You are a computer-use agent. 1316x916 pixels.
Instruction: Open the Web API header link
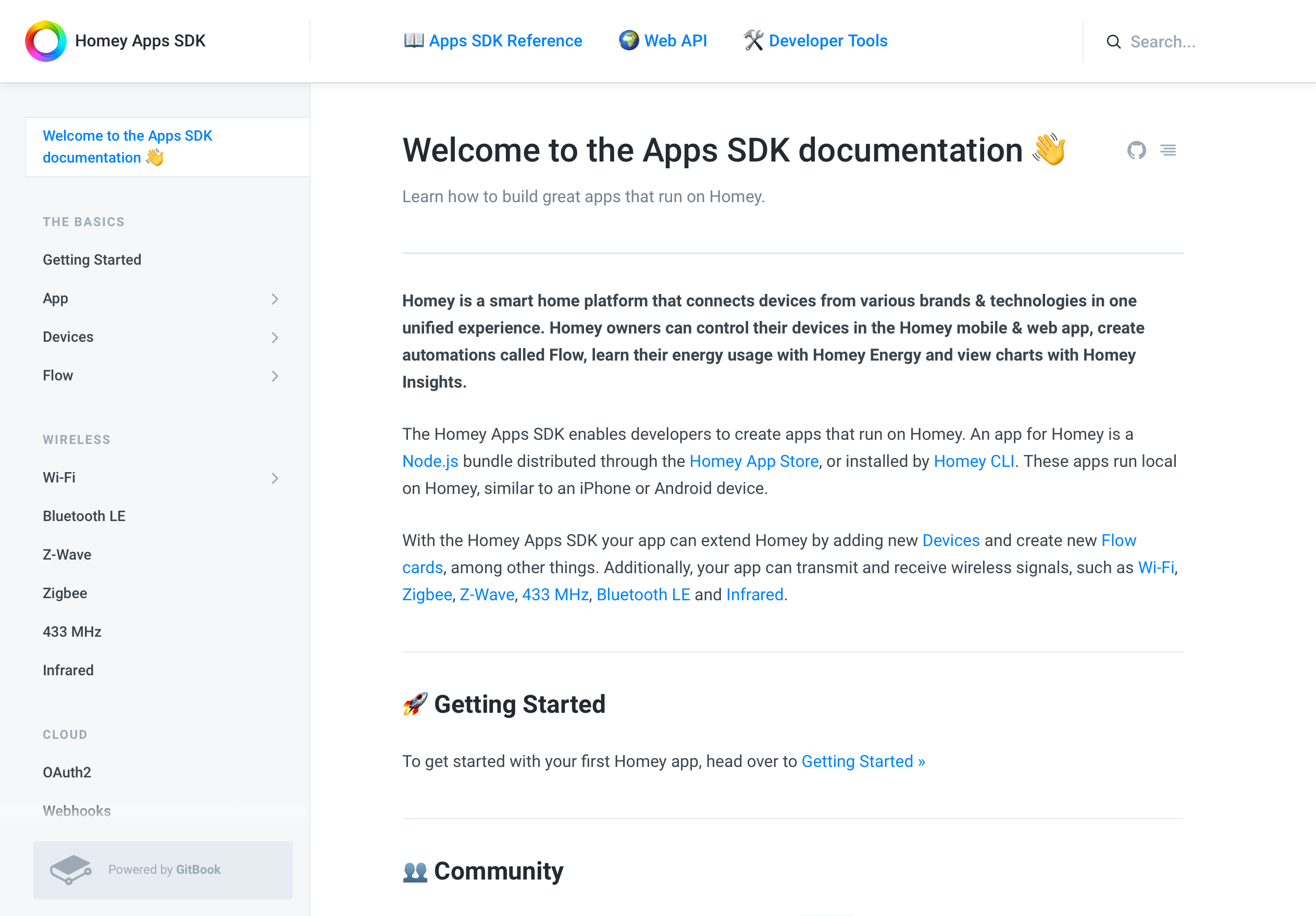[x=663, y=41]
